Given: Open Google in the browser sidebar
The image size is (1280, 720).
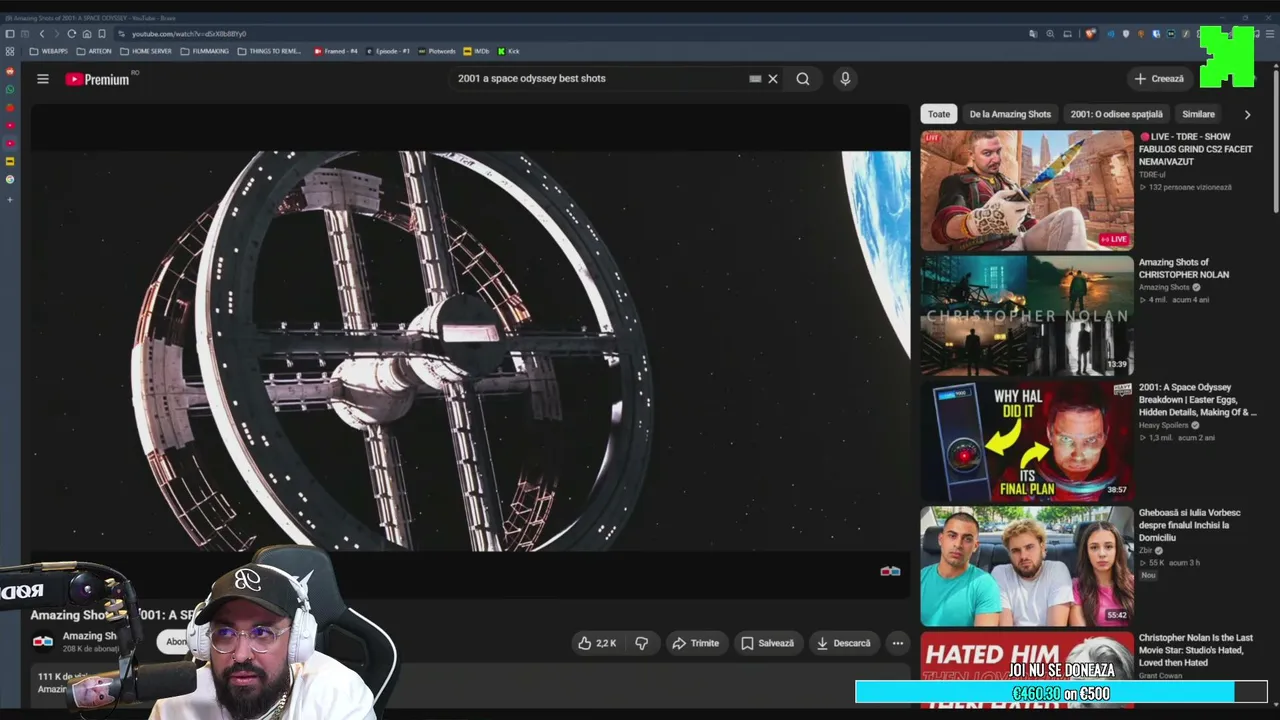Looking at the screenshot, I should click(10, 179).
